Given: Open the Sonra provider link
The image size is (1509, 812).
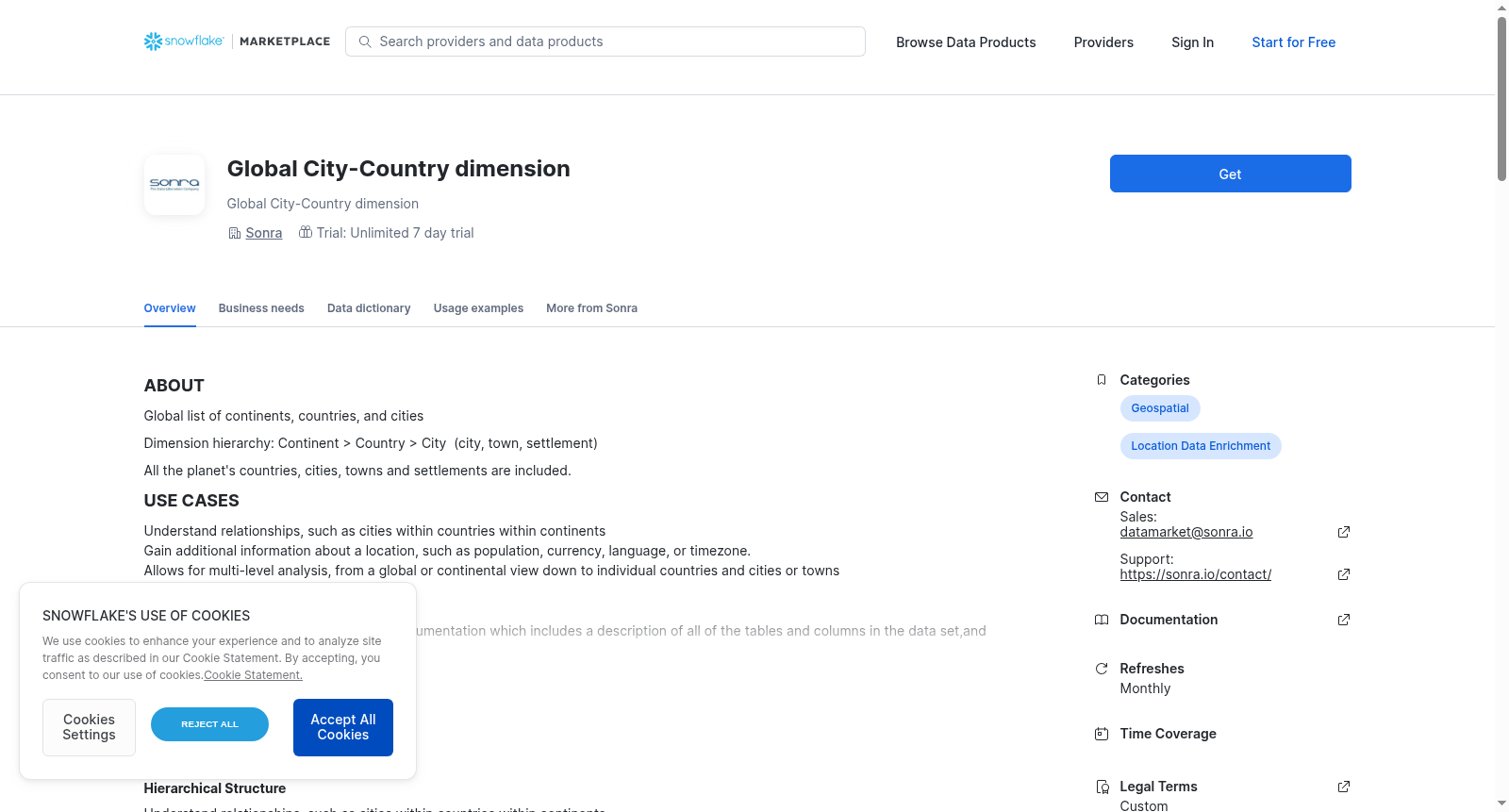Looking at the screenshot, I should pyautogui.click(x=264, y=233).
